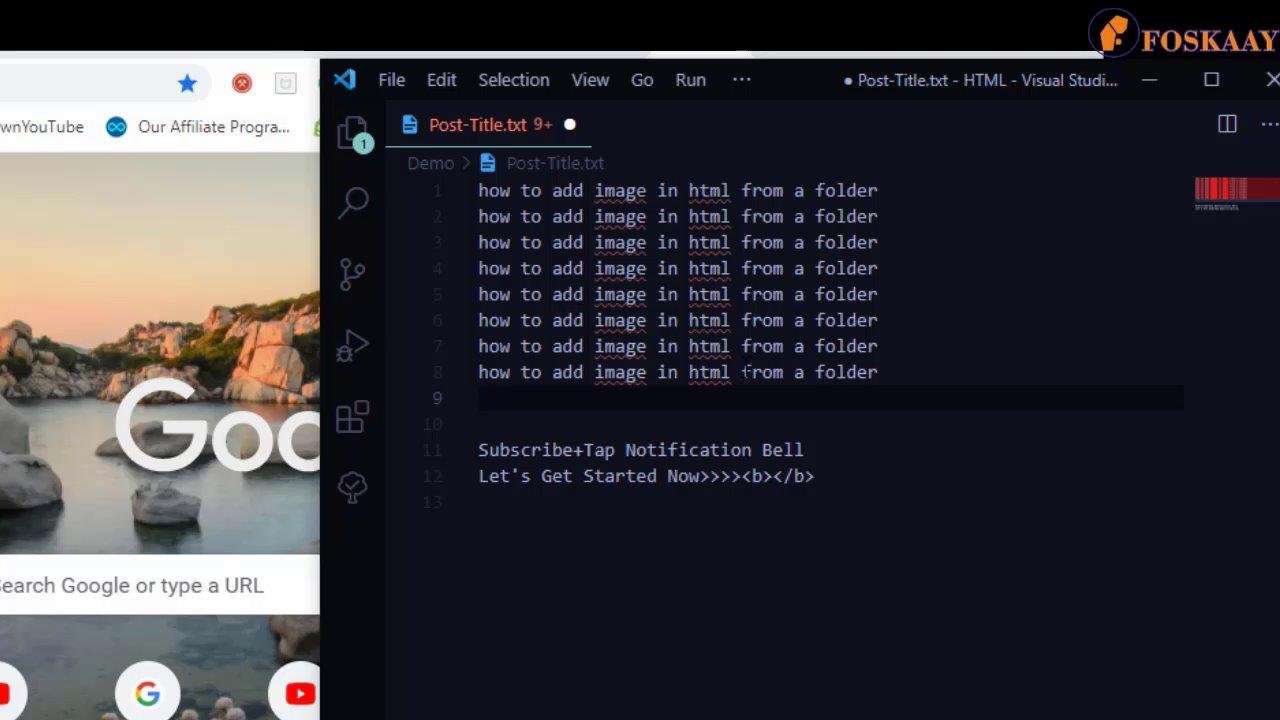The image size is (1280, 720).
Task: Select the Post-Title.txt tab
Action: tap(478, 124)
